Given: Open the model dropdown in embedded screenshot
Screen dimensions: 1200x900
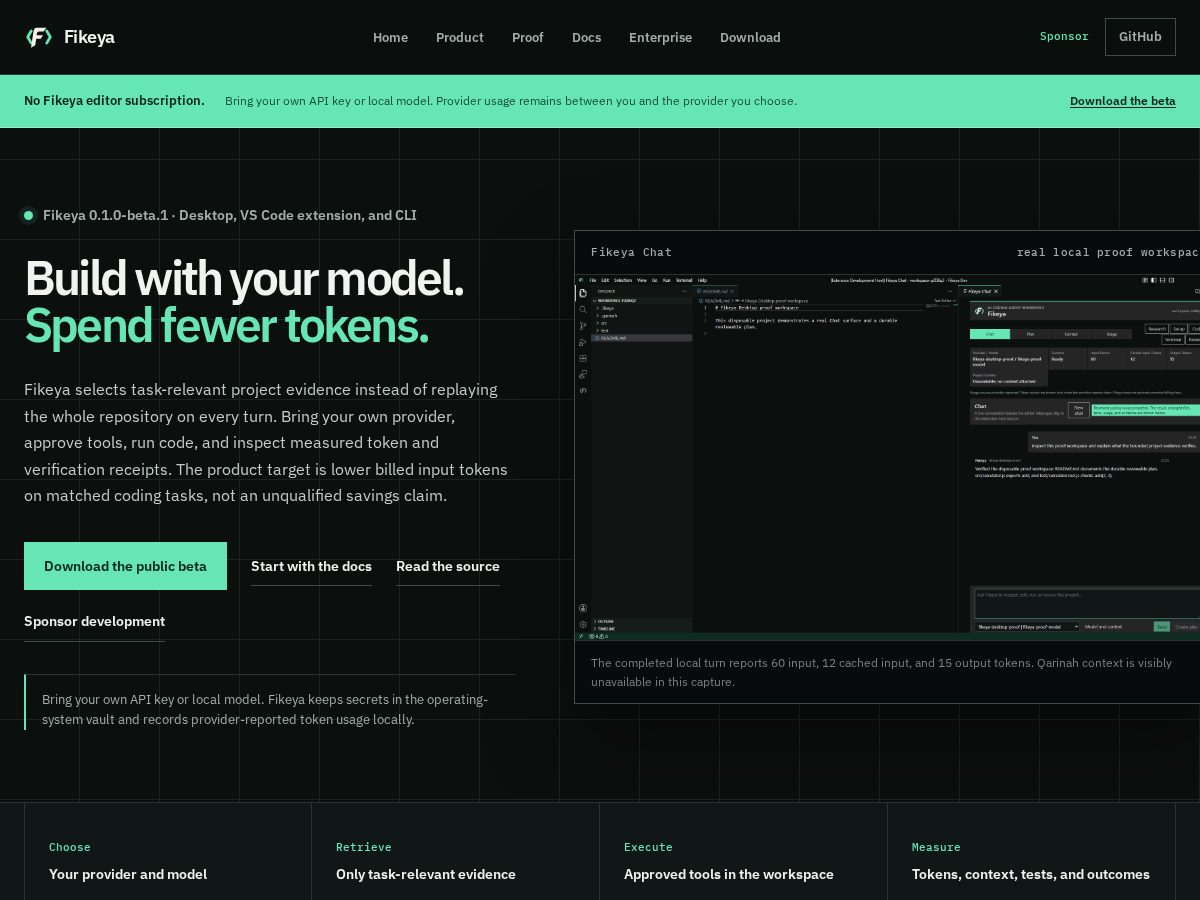Looking at the screenshot, I should [x=1027, y=627].
